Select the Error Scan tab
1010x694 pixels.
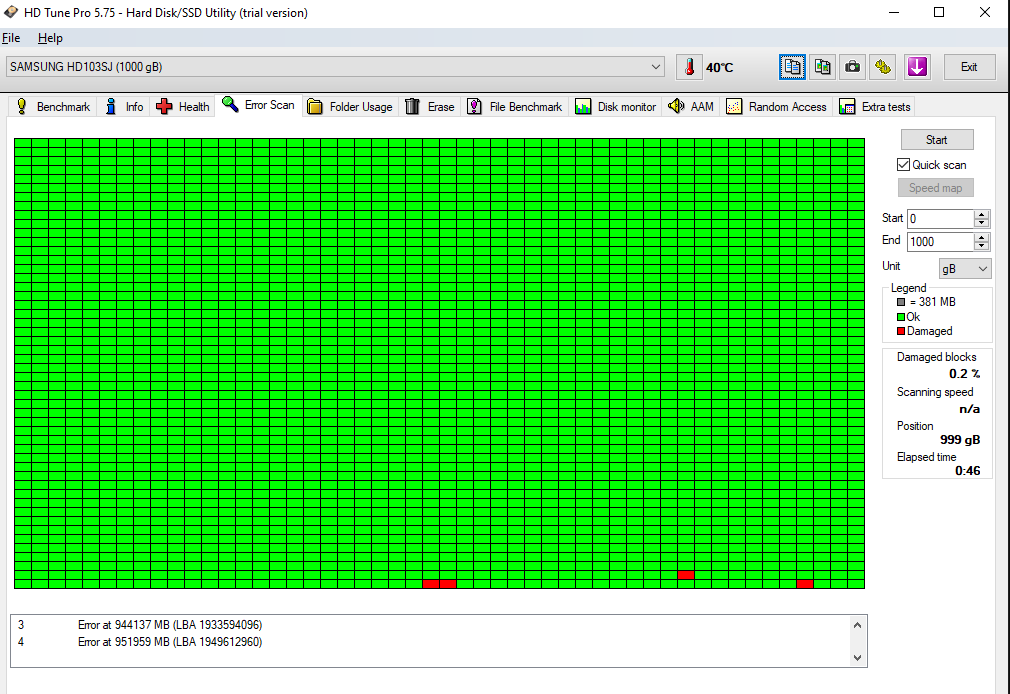pos(258,105)
